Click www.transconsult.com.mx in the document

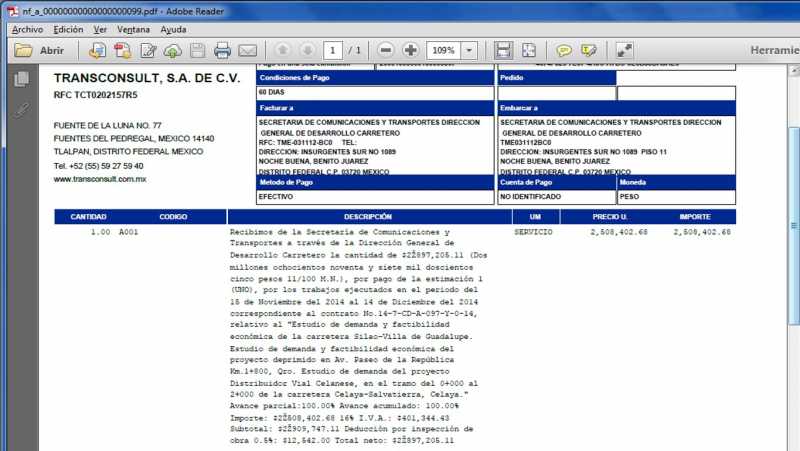100,179
